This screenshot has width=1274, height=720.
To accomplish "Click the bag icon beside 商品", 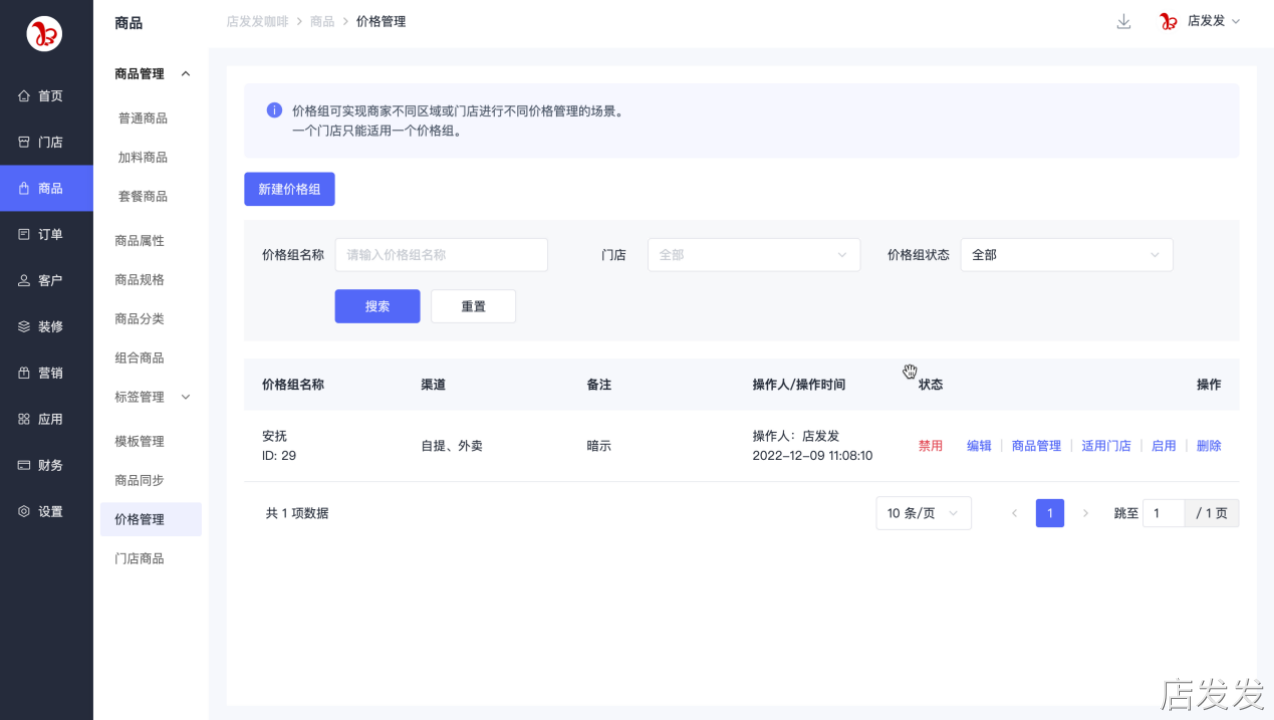I will click(24, 188).
